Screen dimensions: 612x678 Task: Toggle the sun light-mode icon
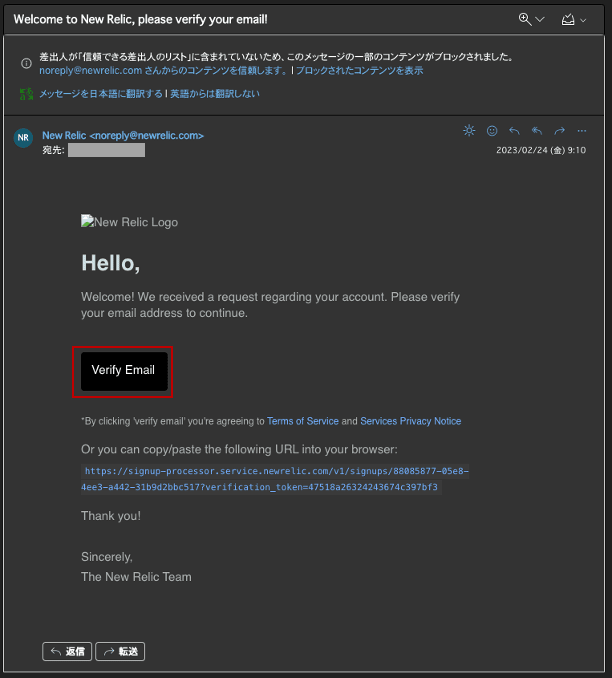pyautogui.click(x=469, y=130)
